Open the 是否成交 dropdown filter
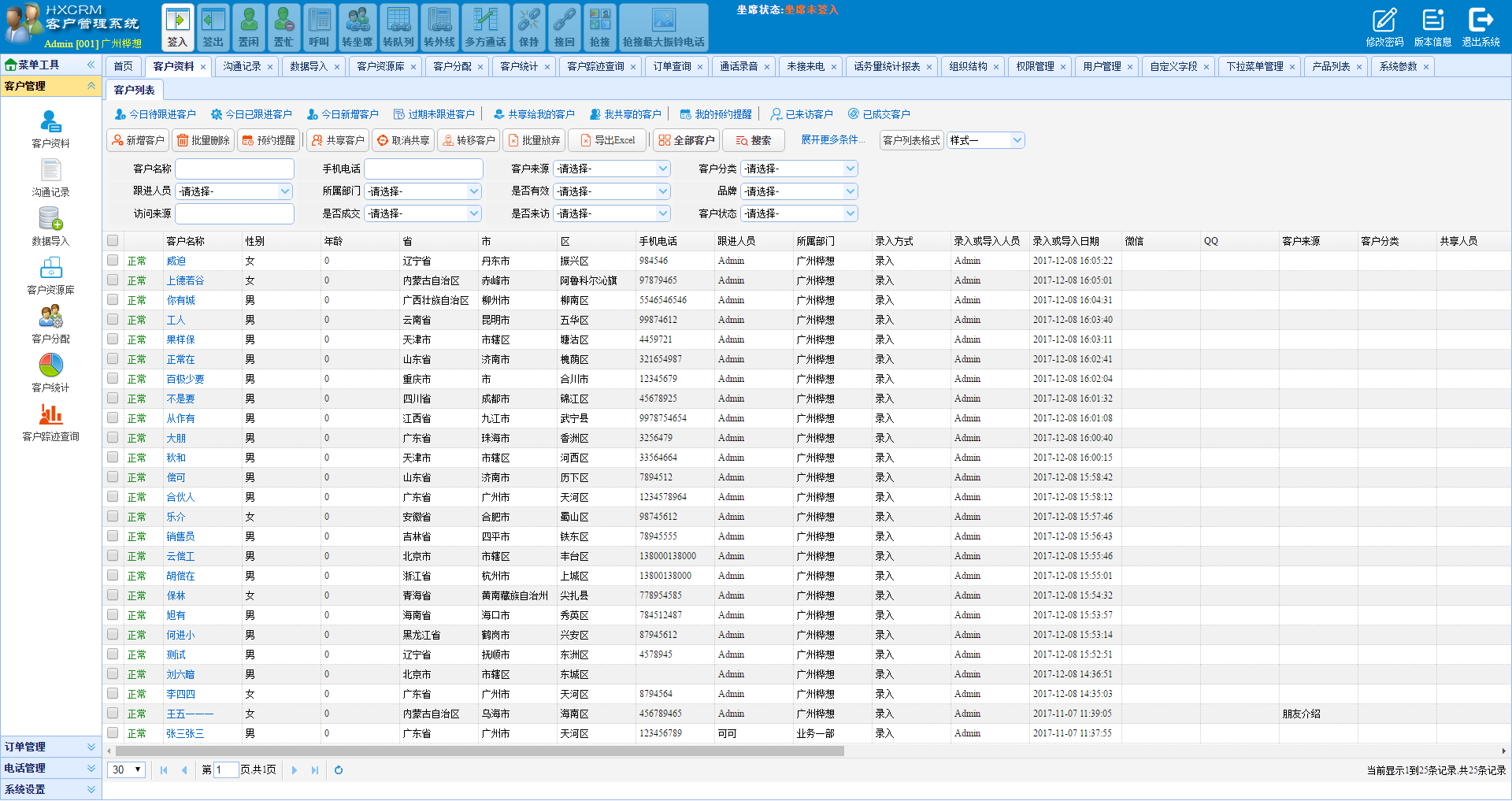 pos(423,213)
